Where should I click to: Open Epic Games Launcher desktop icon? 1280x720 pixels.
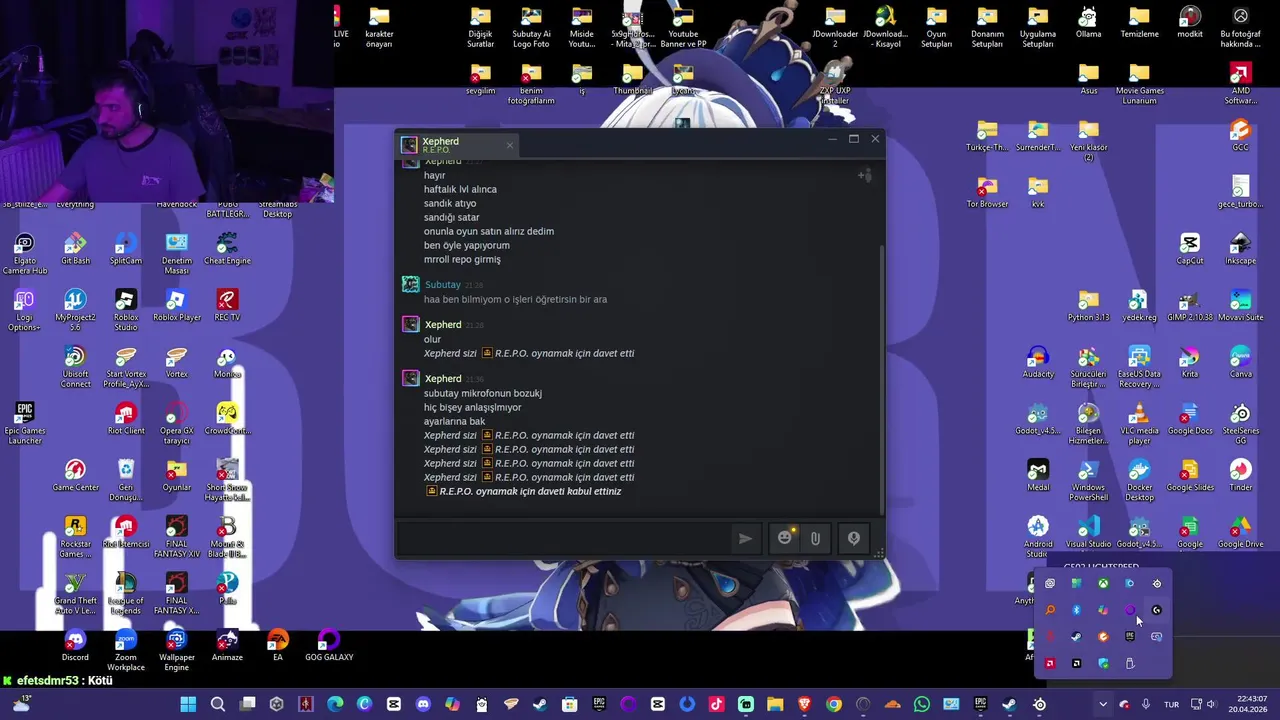pos(24,423)
